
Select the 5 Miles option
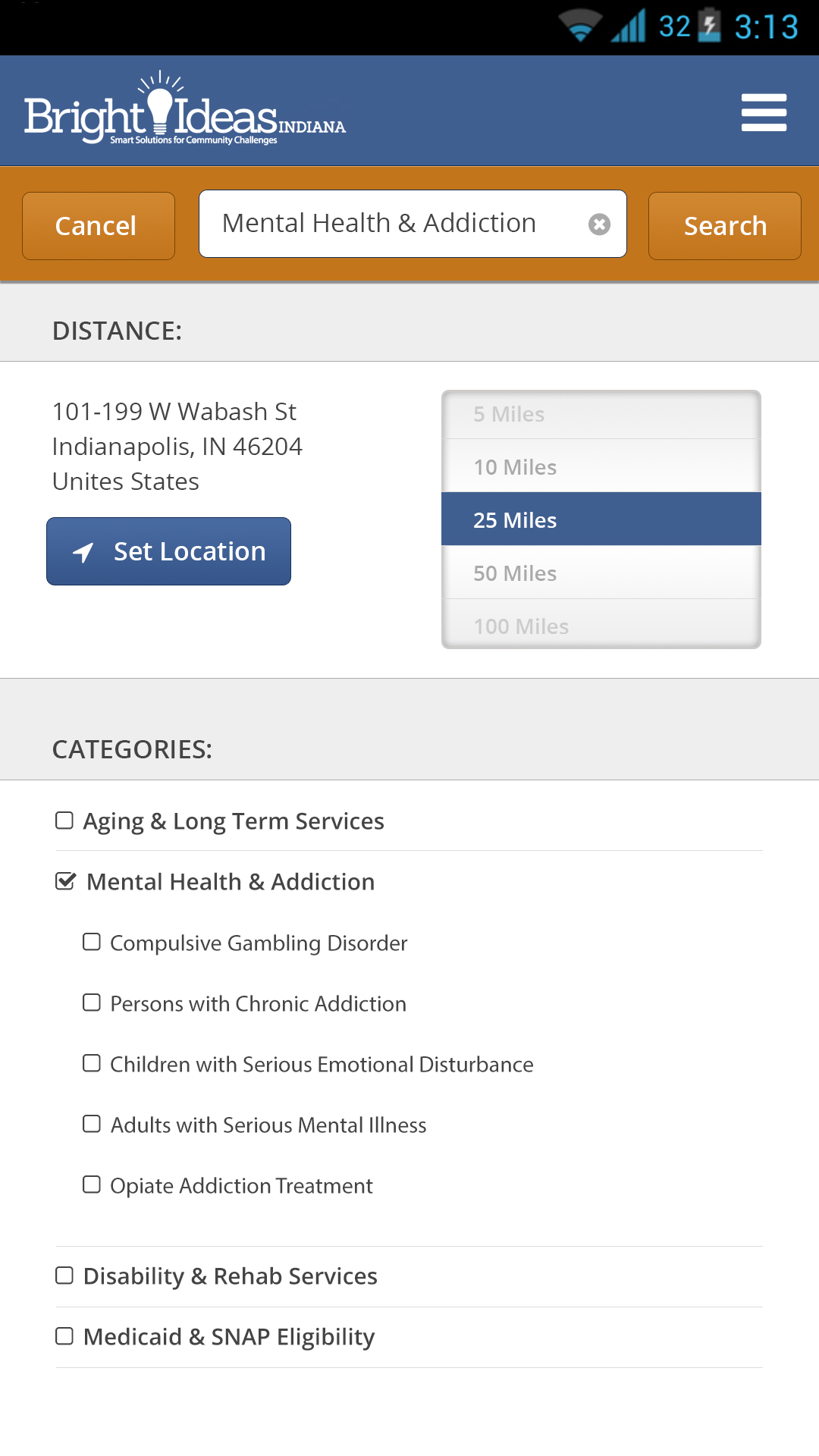pos(601,415)
